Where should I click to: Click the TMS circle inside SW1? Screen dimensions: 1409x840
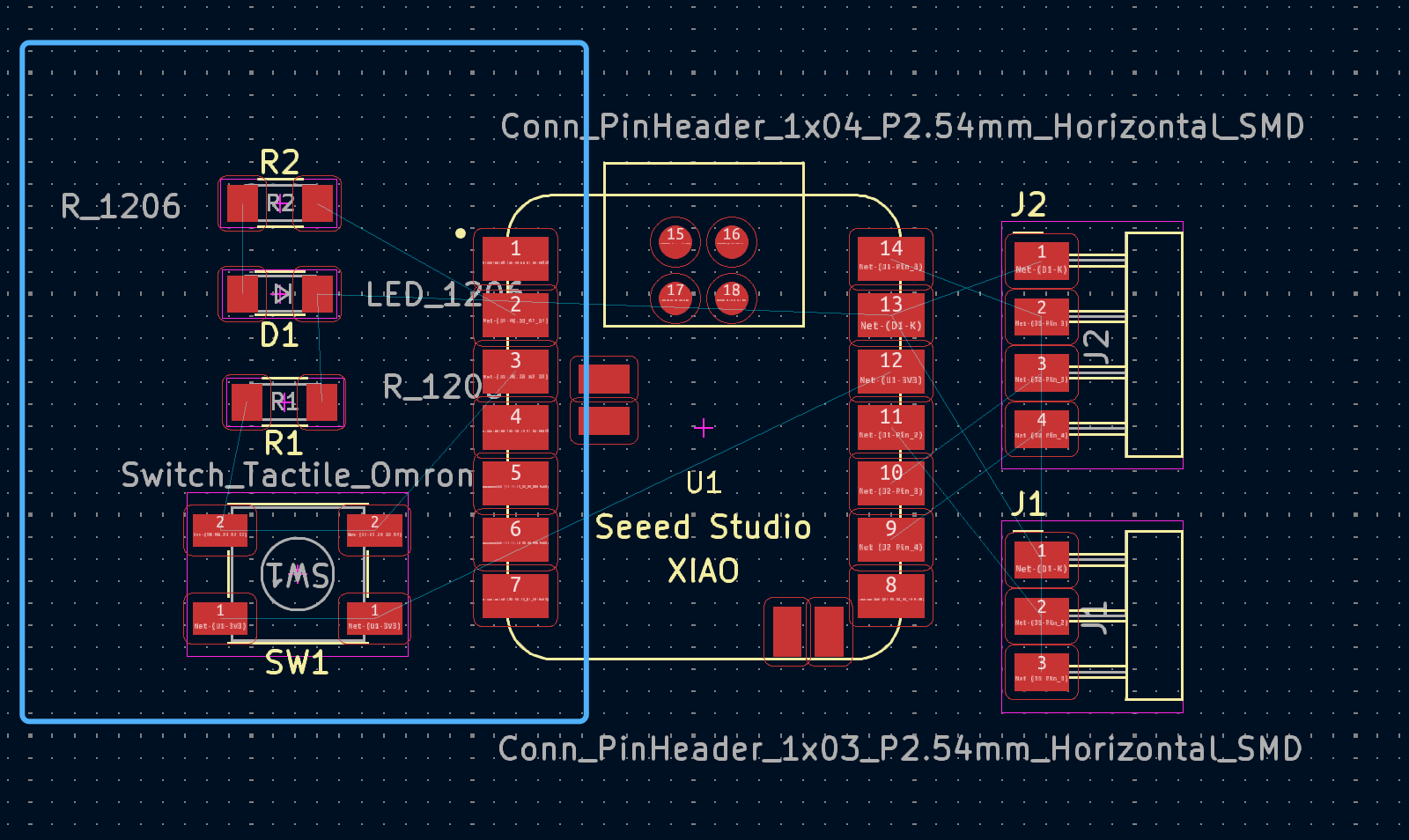click(298, 574)
